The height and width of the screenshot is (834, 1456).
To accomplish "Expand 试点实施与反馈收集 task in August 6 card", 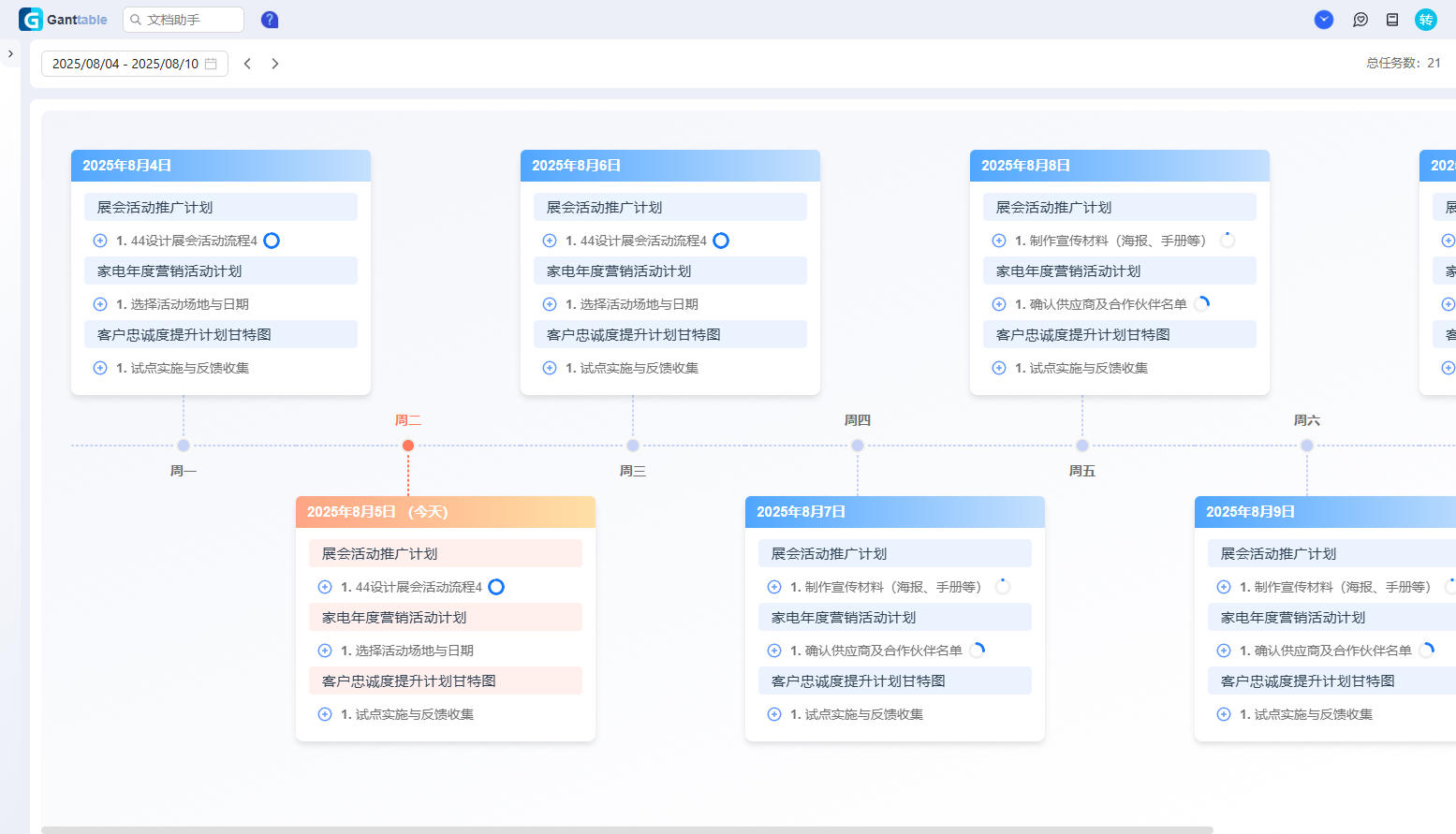I will point(550,368).
